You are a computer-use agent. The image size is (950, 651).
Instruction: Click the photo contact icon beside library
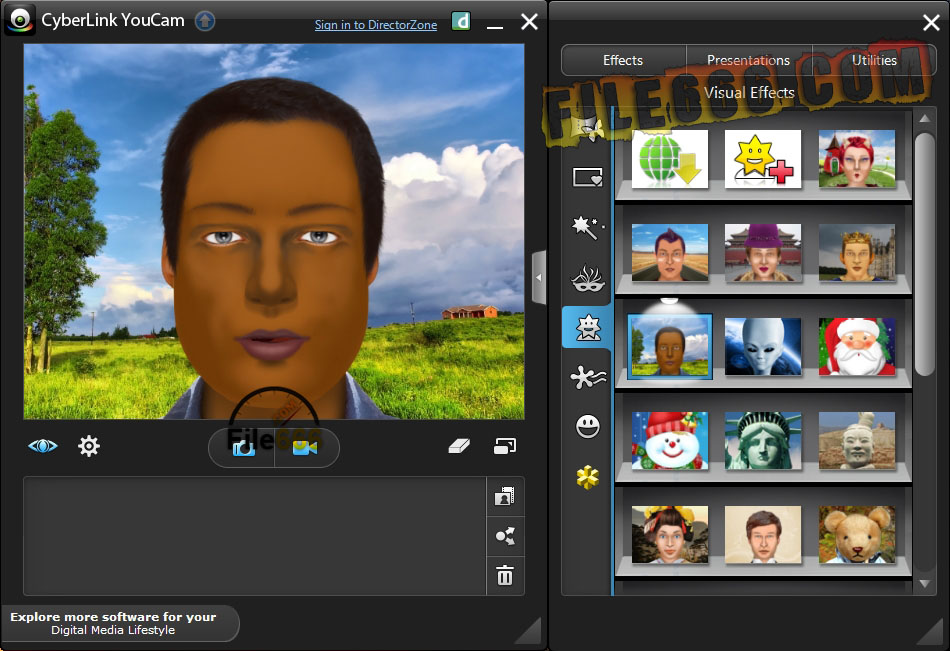[505, 496]
